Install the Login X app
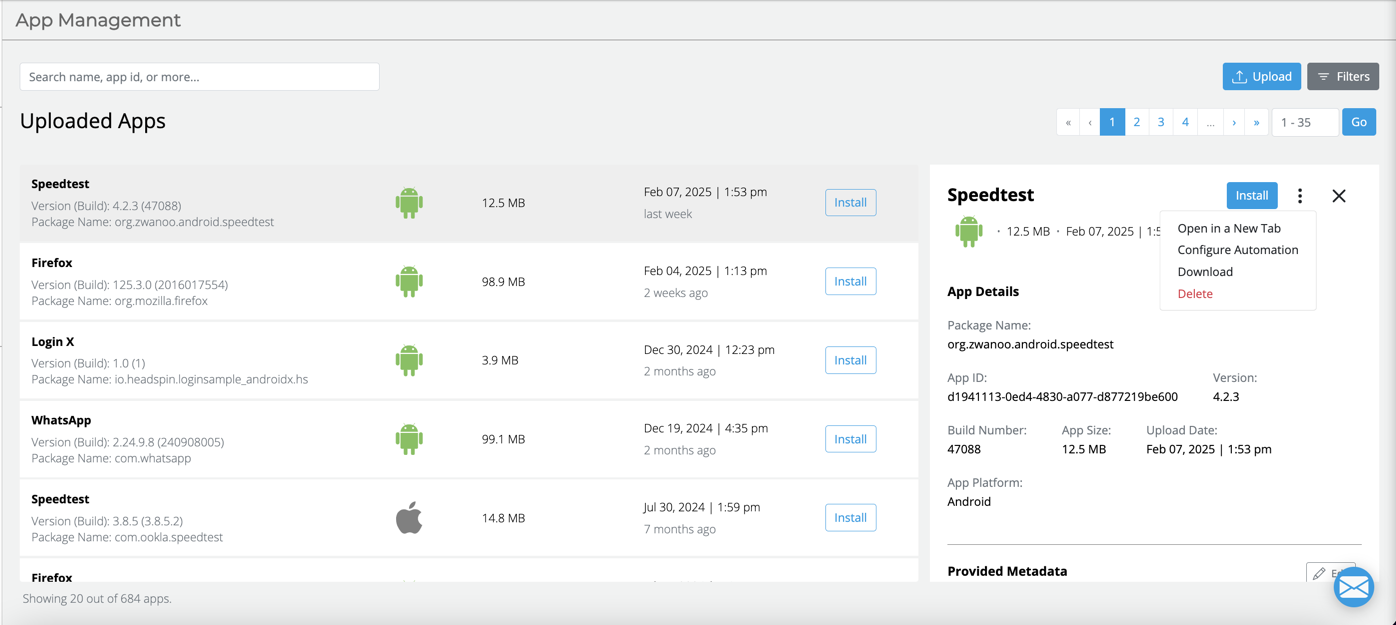The width and height of the screenshot is (1396, 625). click(851, 360)
